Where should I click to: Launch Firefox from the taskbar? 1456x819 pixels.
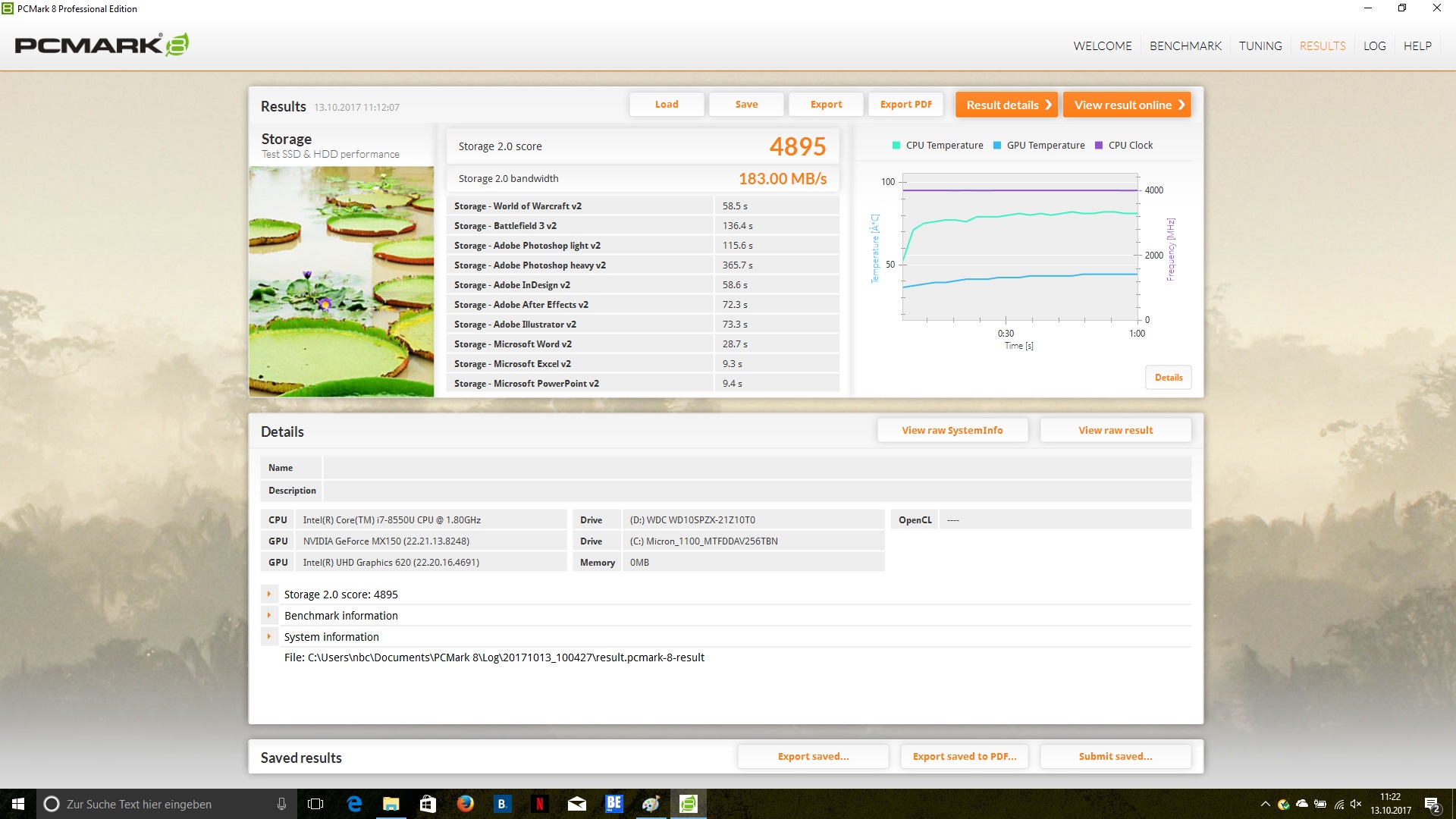(x=466, y=804)
